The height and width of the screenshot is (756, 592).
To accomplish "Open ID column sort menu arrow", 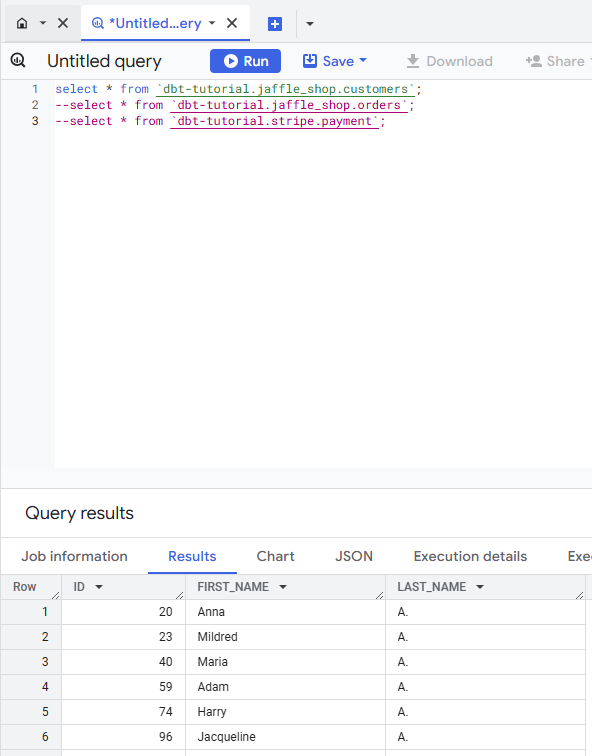I will pyautogui.click(x=99, y=587).
